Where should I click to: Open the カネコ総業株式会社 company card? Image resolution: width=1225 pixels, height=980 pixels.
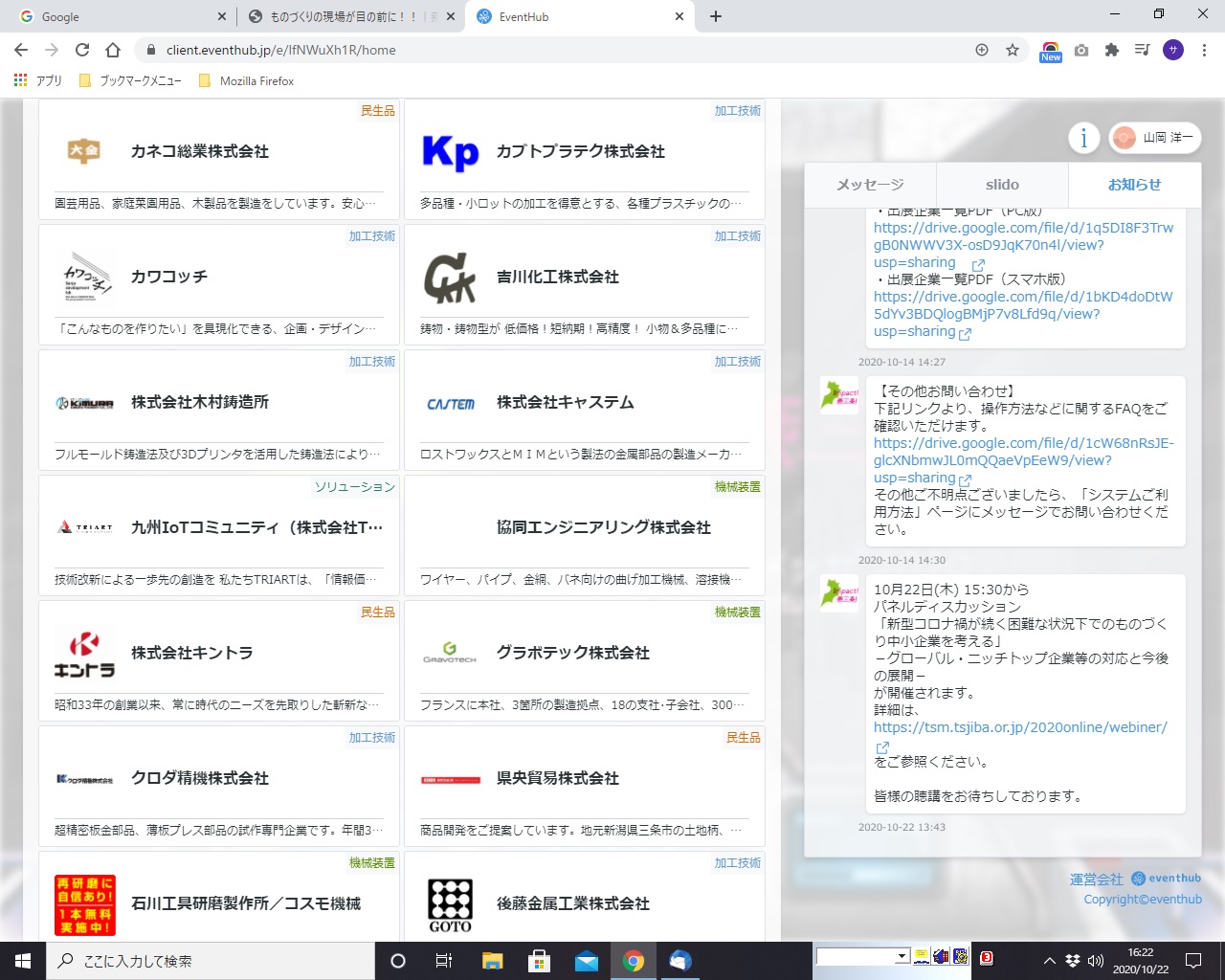click(x=219, y=160)
